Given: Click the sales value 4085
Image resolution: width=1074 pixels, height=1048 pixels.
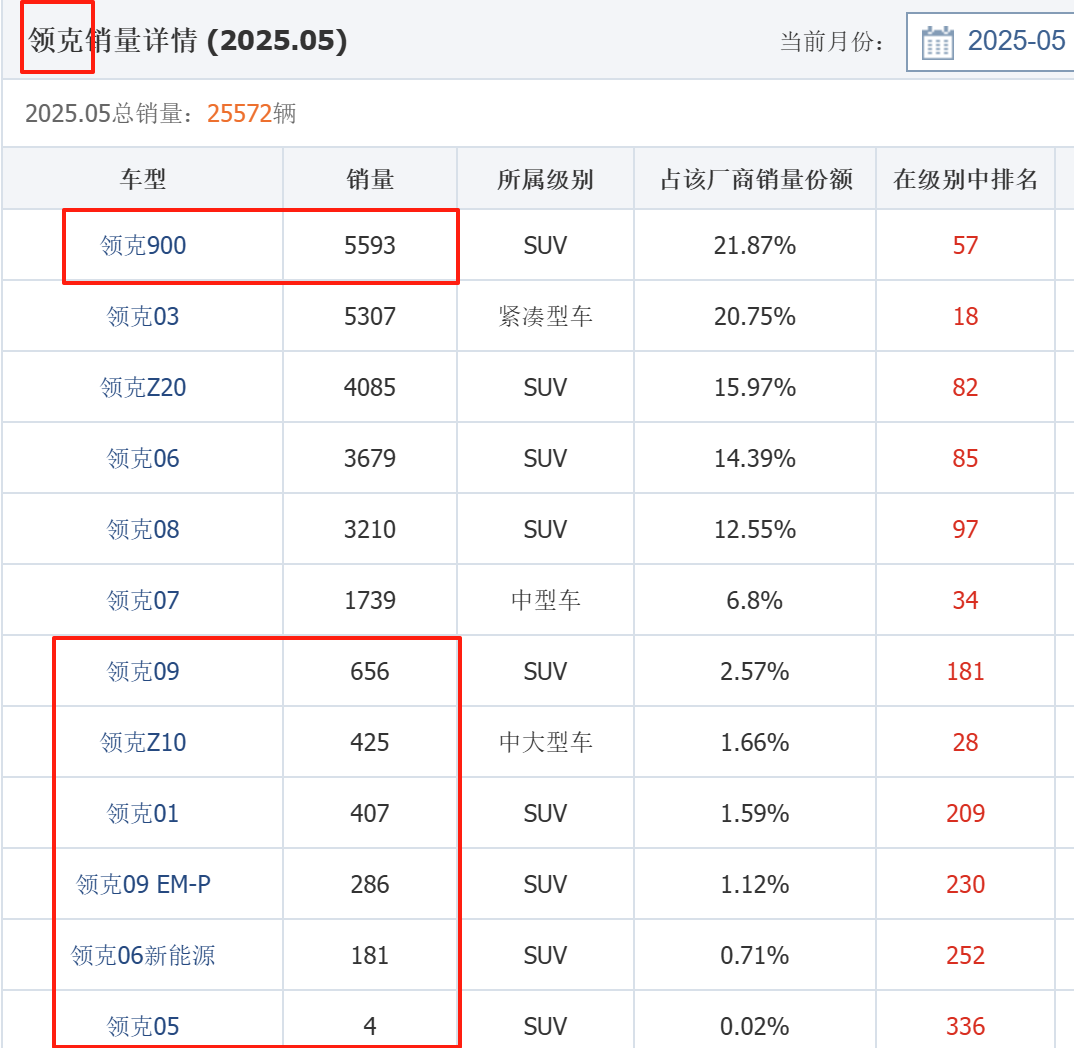Looking at the screenshot, I should 370,388.
